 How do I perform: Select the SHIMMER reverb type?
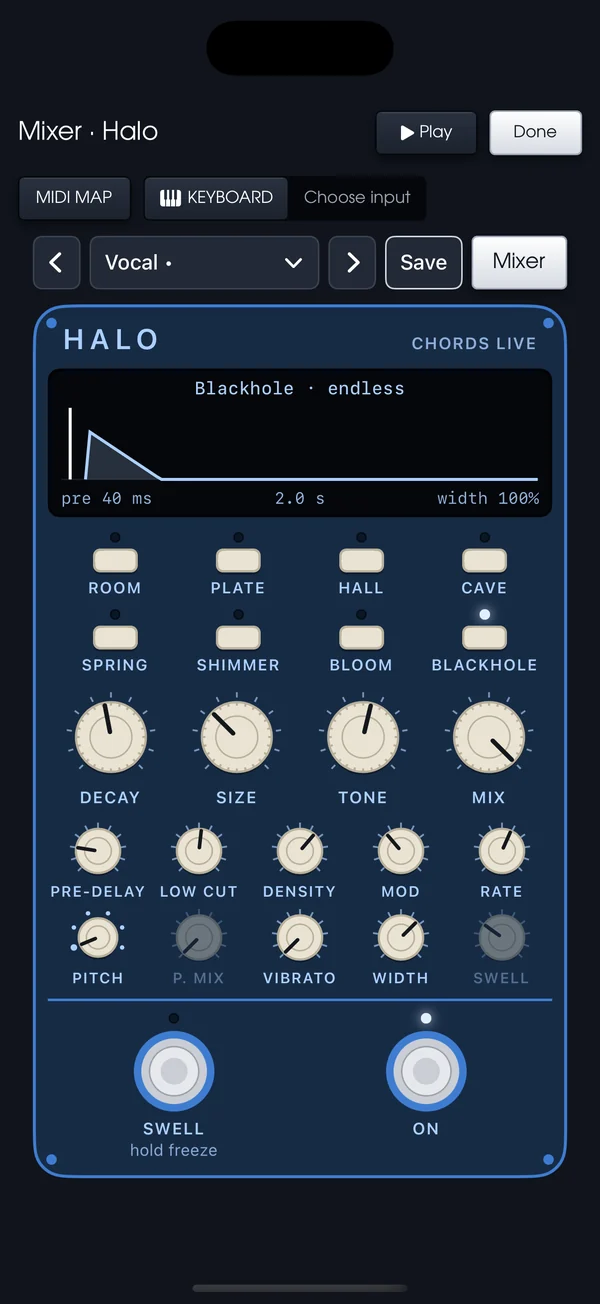(238, 636)
